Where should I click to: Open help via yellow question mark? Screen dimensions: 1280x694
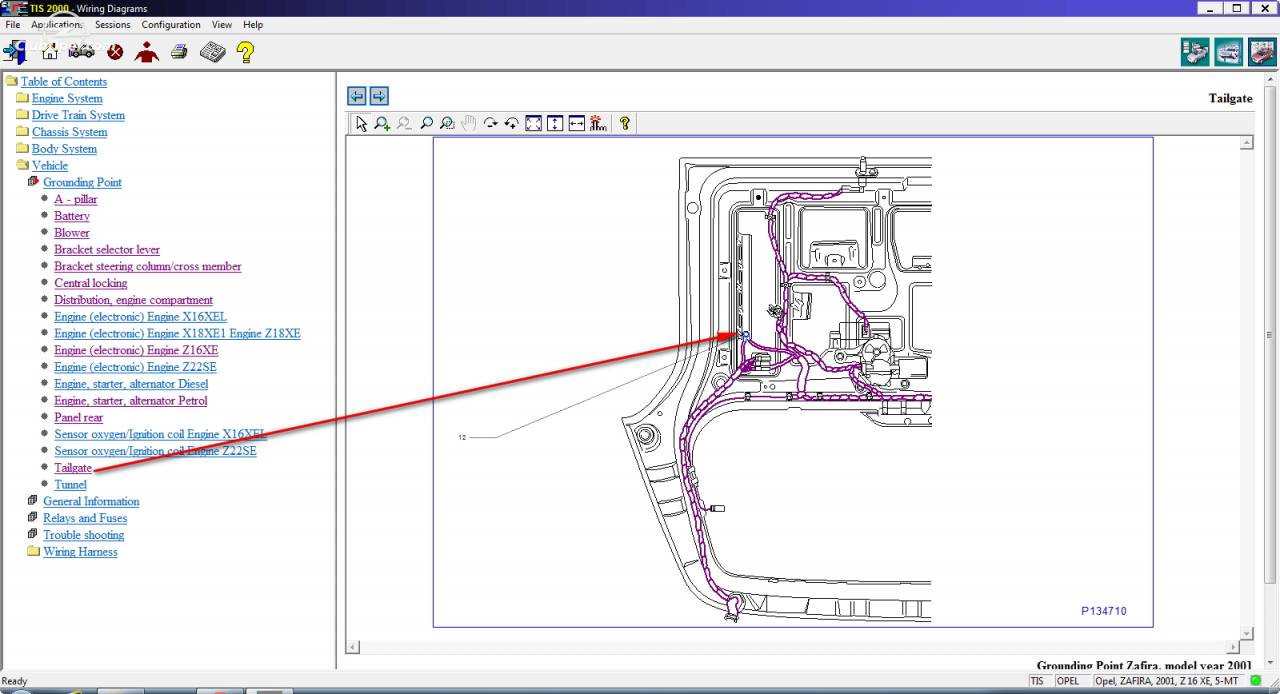245,51
